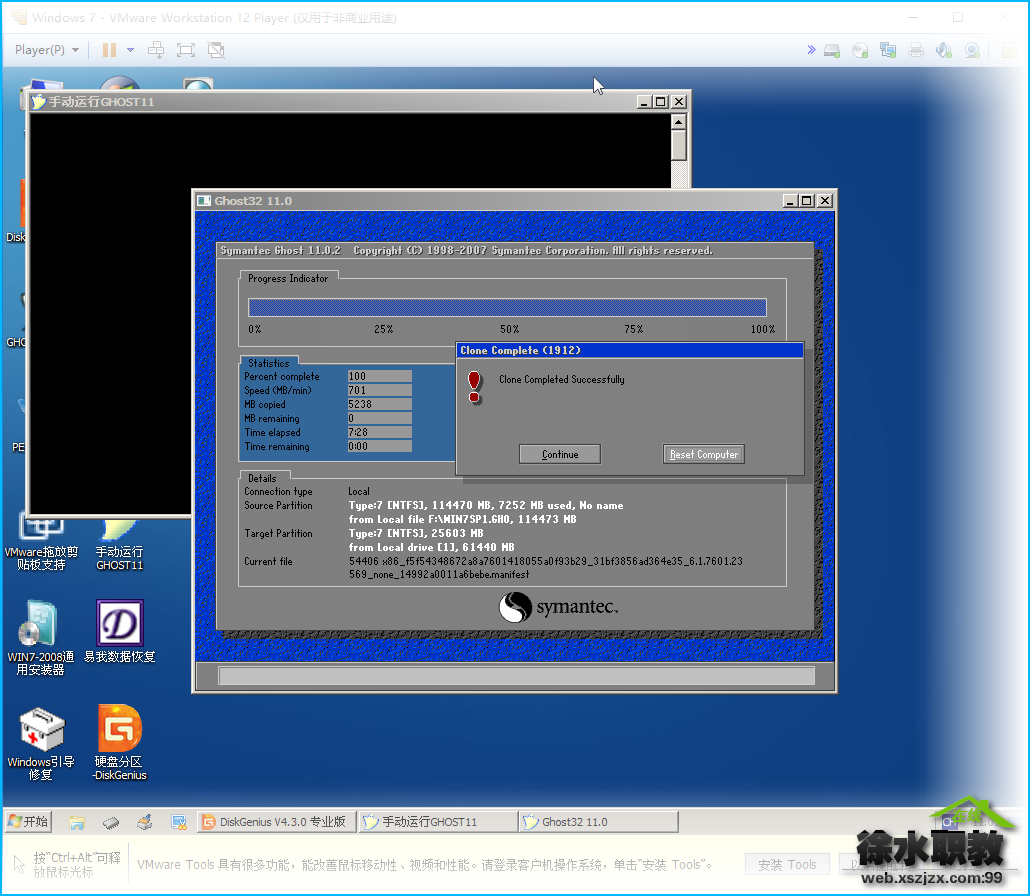
Task: Click the Symantec logo in Ghost window
Action: point(558,607)
